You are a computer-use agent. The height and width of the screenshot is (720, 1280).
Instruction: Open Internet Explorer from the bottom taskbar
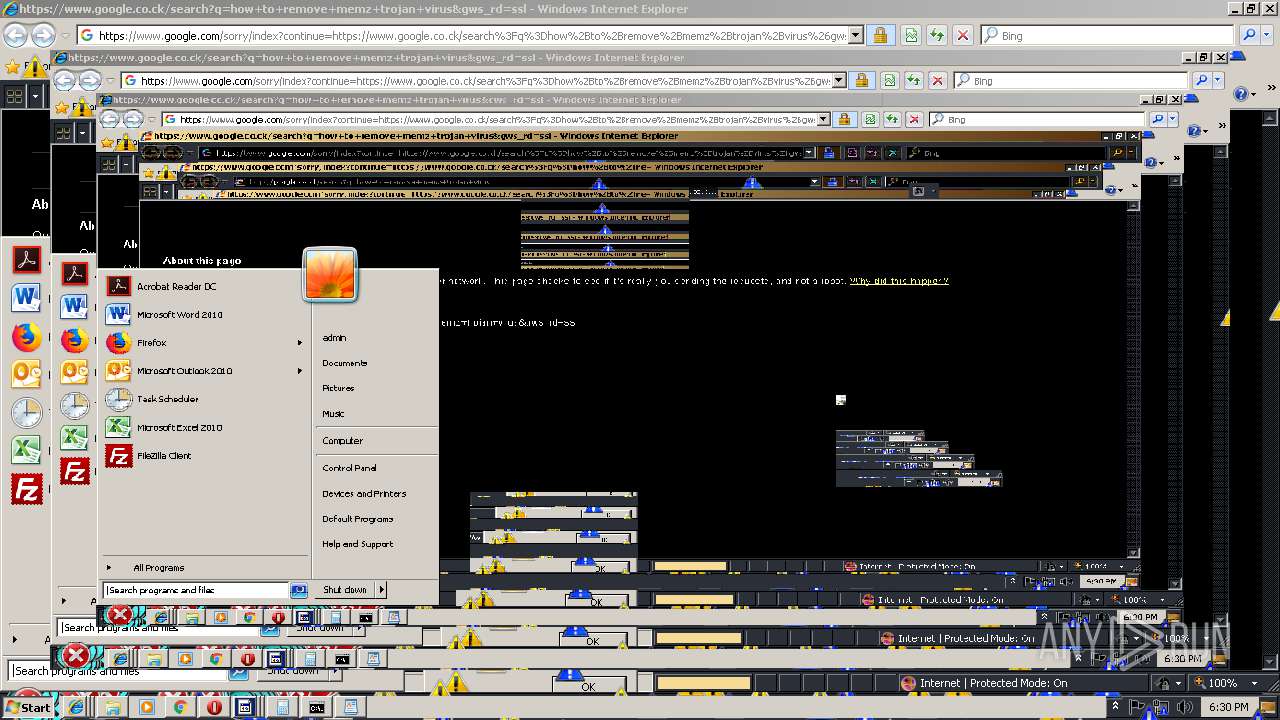pos(77,707)
